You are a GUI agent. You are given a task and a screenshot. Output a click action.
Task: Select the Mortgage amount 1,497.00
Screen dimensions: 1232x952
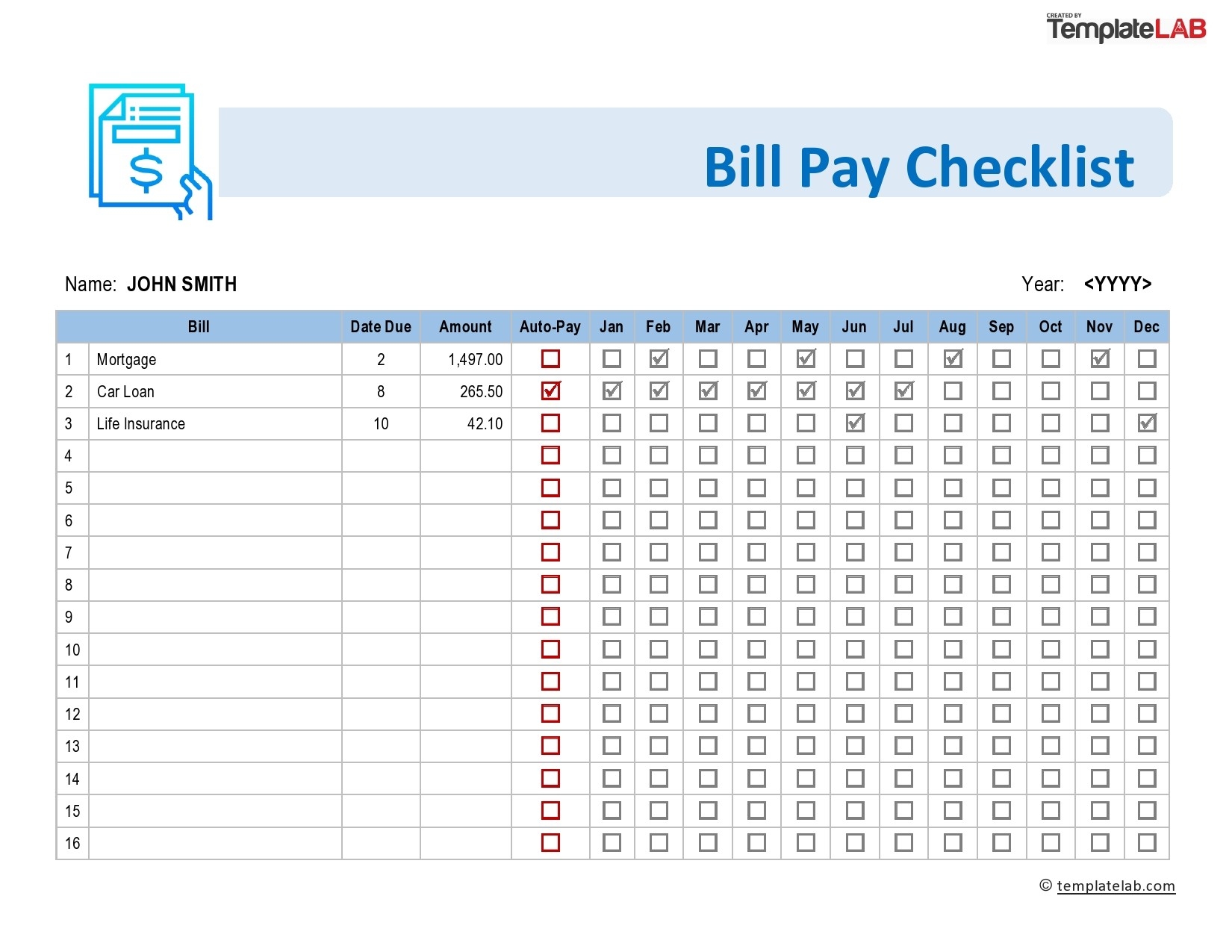tap(476, 359)
